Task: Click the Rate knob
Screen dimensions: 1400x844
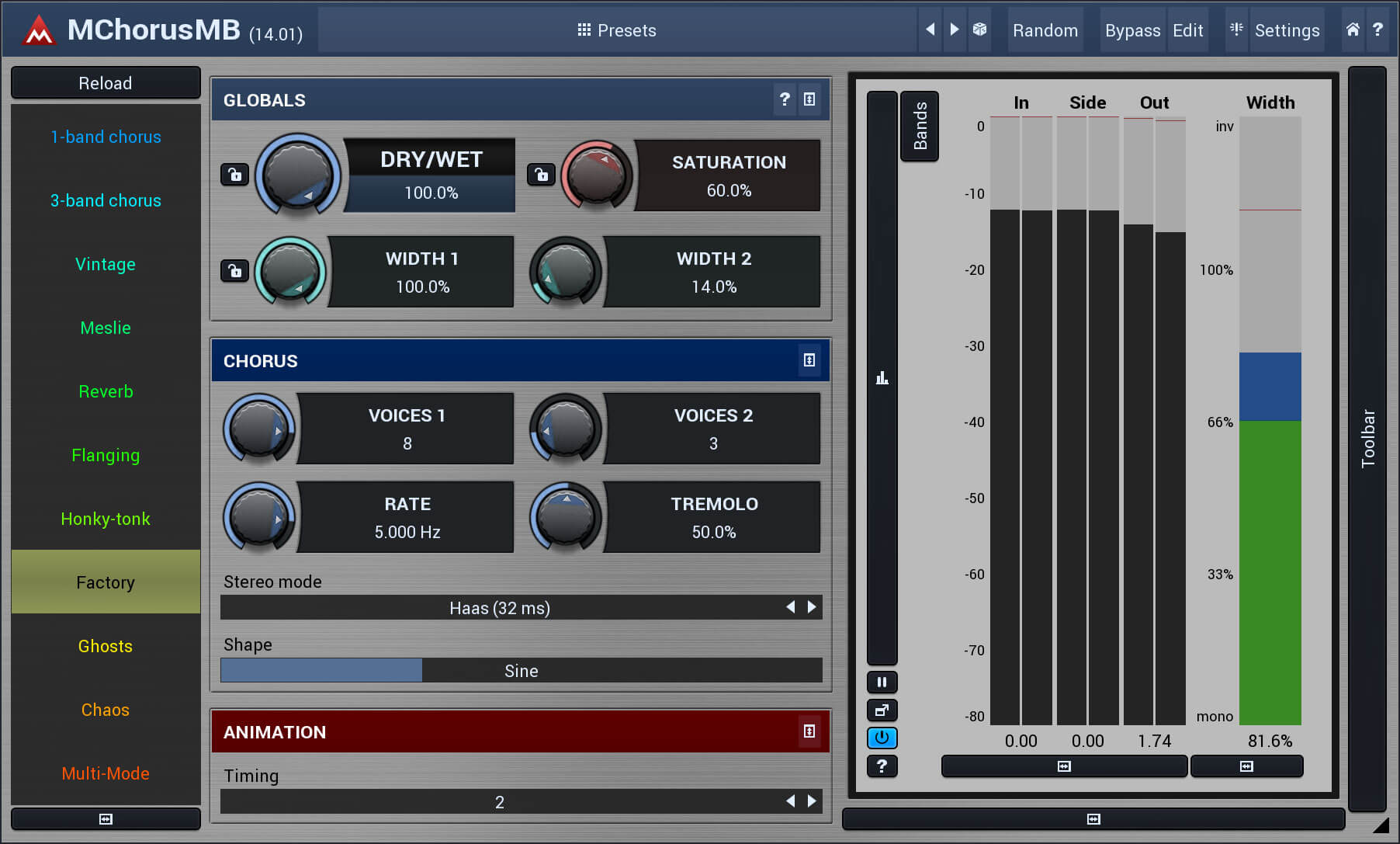Action: pos(259,516)
